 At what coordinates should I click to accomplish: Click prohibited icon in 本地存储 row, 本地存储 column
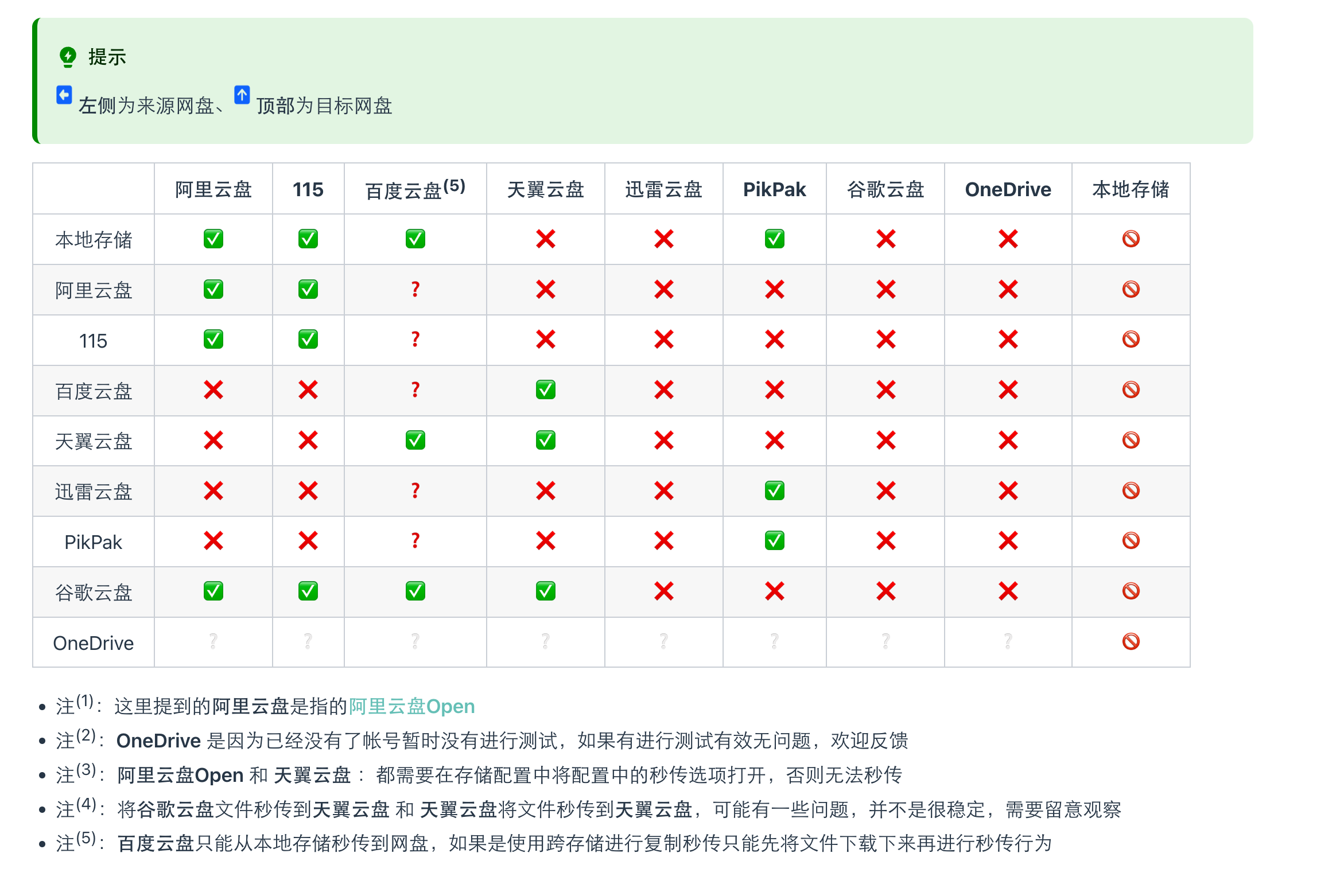tap(1131, 239)
